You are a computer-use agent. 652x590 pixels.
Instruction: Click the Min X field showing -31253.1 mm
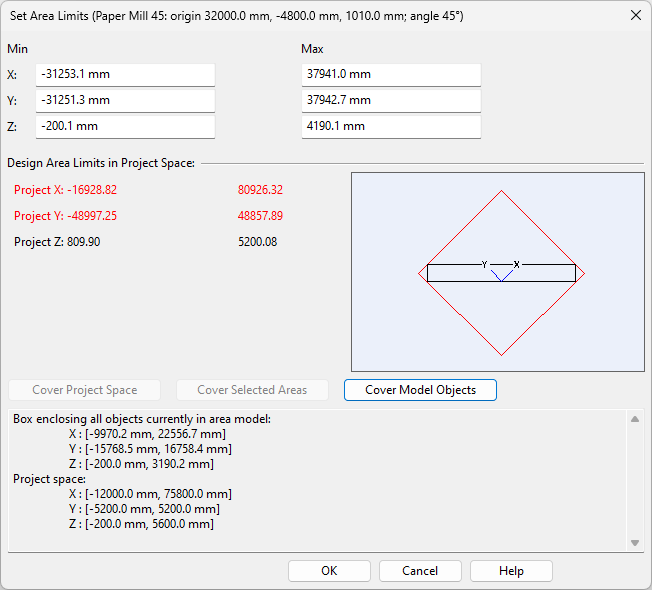[125, 75]
